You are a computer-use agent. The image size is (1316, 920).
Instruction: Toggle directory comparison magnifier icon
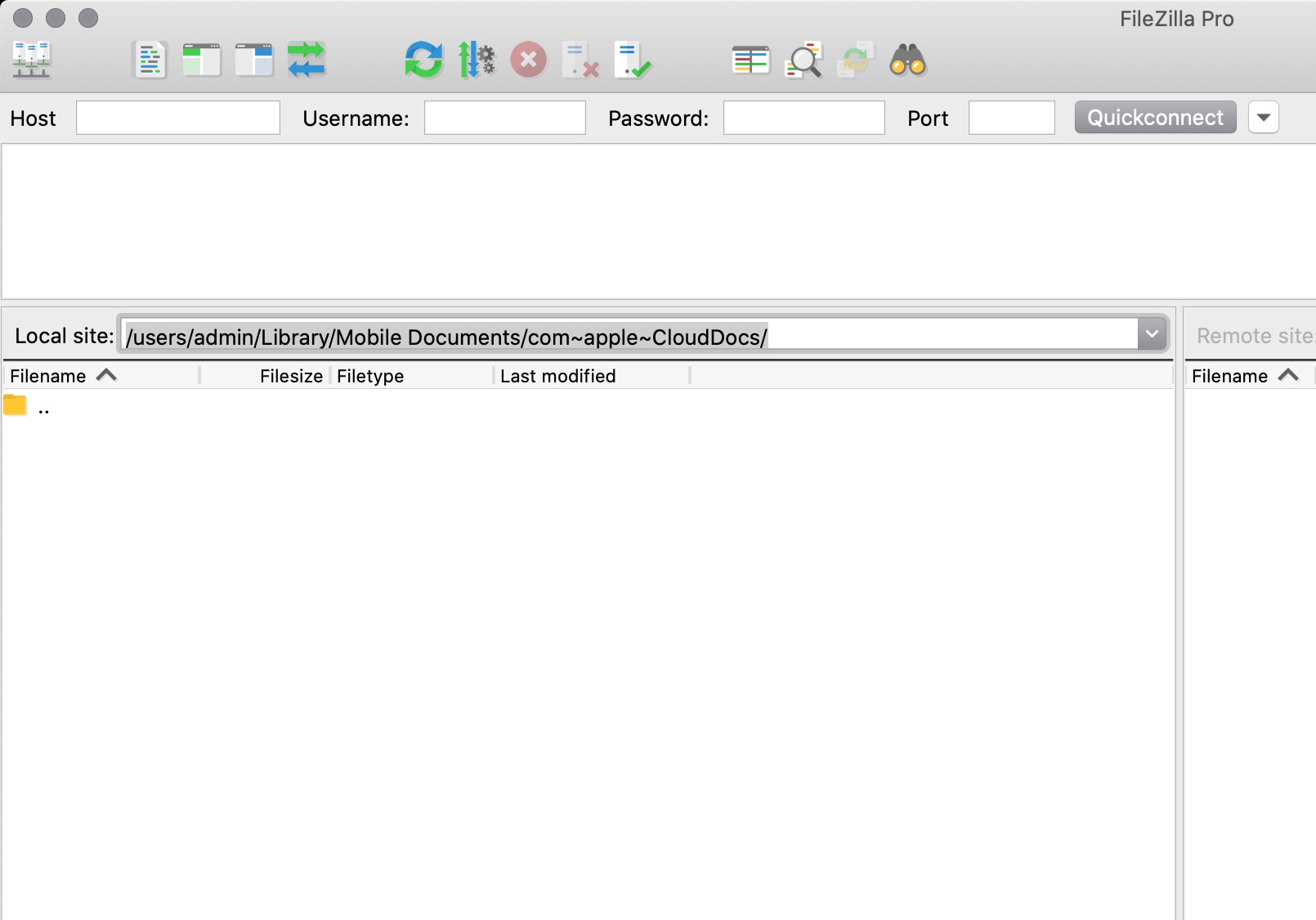pos(803,60)
